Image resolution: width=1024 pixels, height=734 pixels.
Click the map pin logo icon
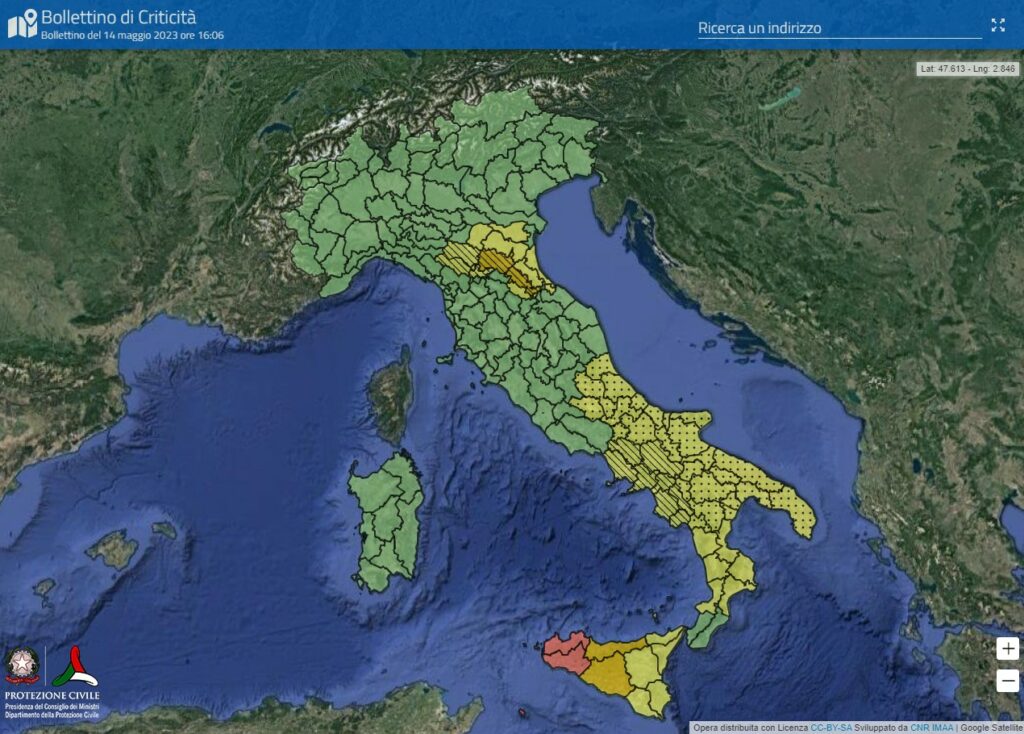23,24
